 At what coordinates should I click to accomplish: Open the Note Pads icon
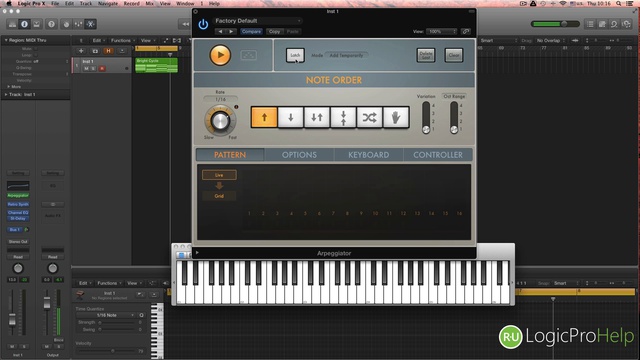pos(602,24)
